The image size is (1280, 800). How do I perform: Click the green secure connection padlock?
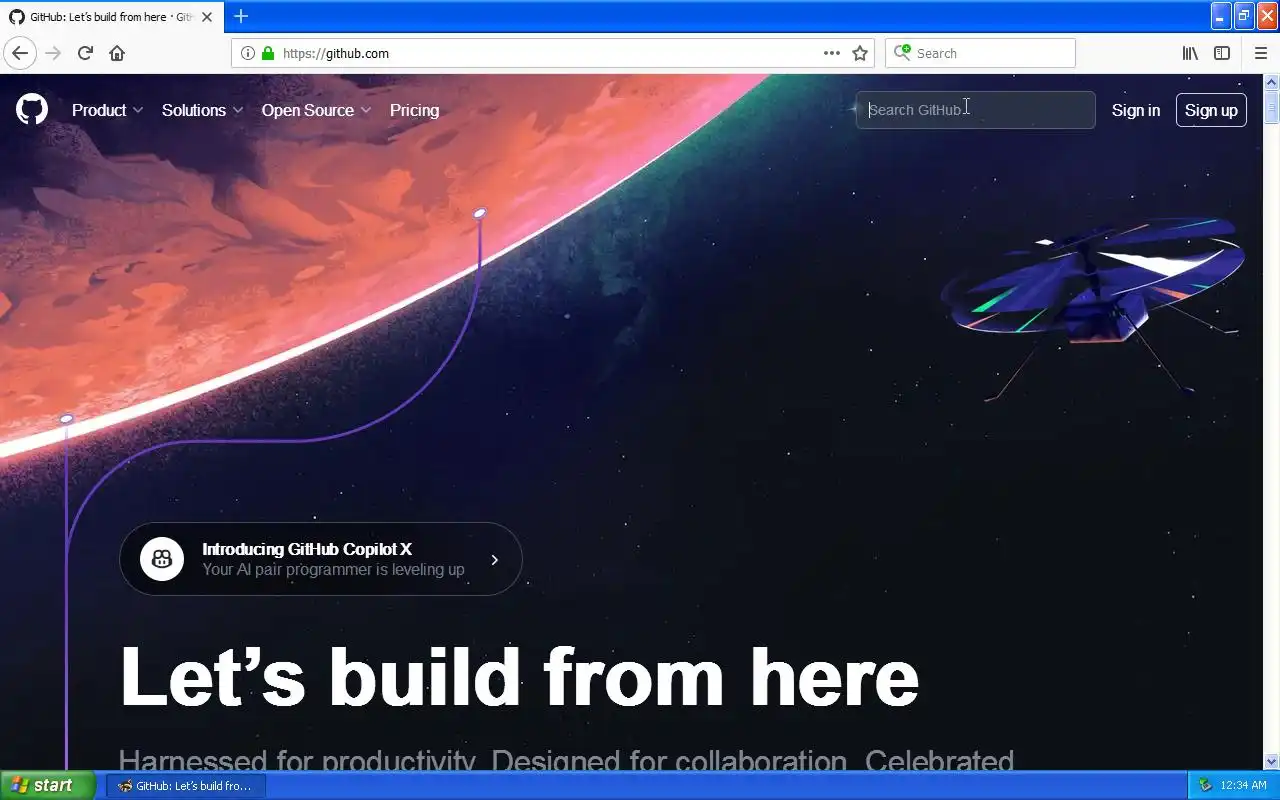click(267, 53)
